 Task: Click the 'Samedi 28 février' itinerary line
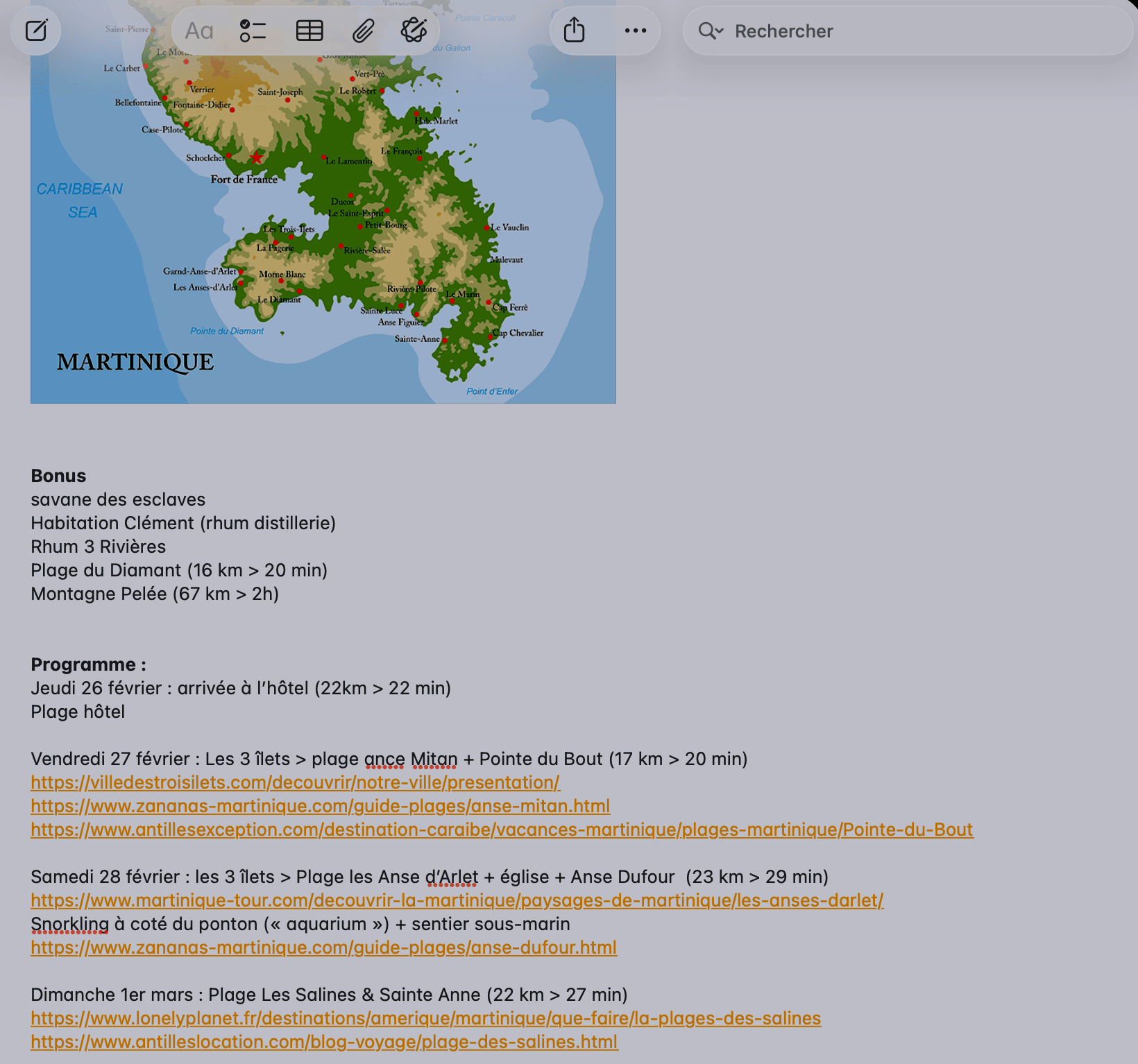tap(430, 877)
